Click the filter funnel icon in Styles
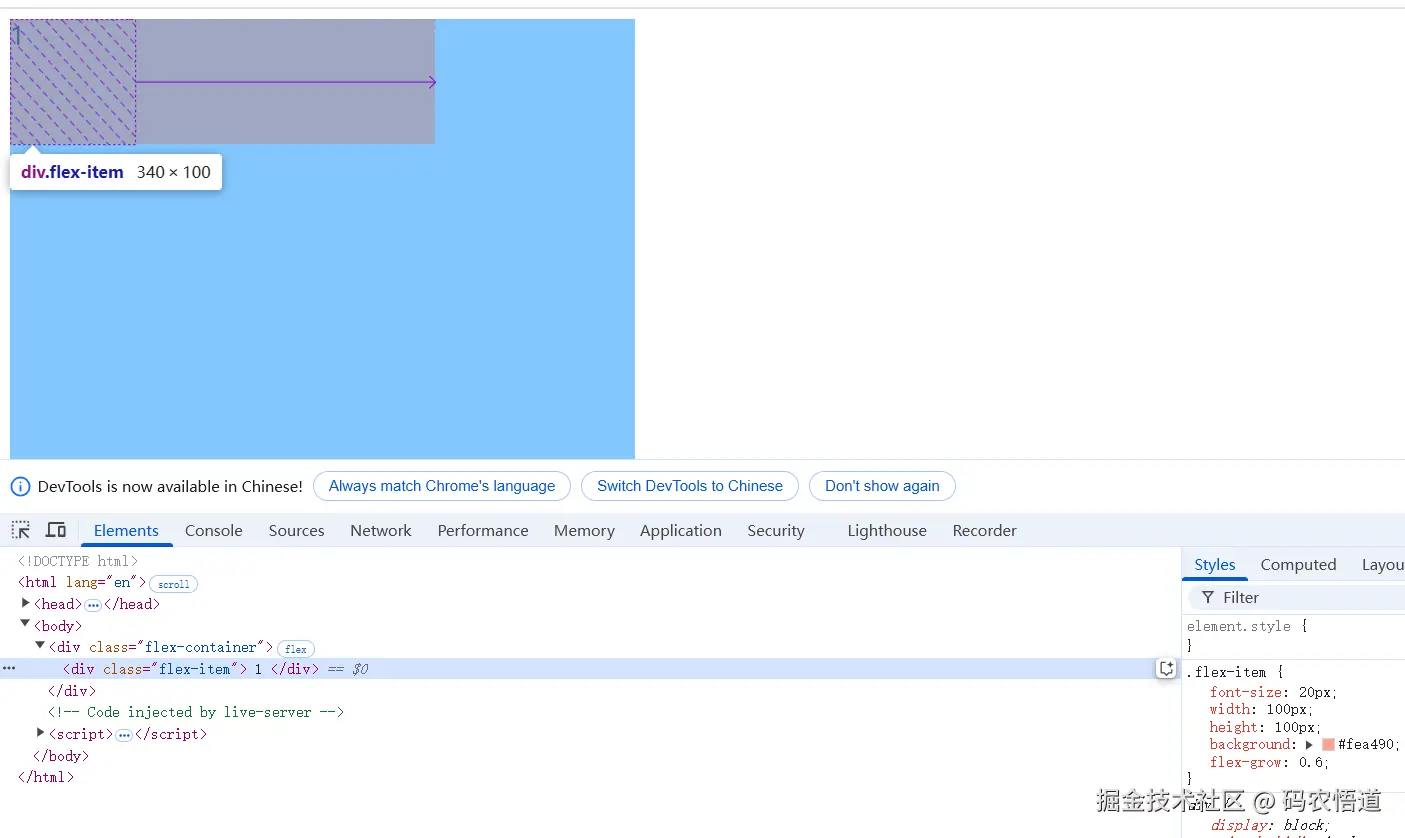The width and height of the screenshot is (1405, 838). [1208, 597]
